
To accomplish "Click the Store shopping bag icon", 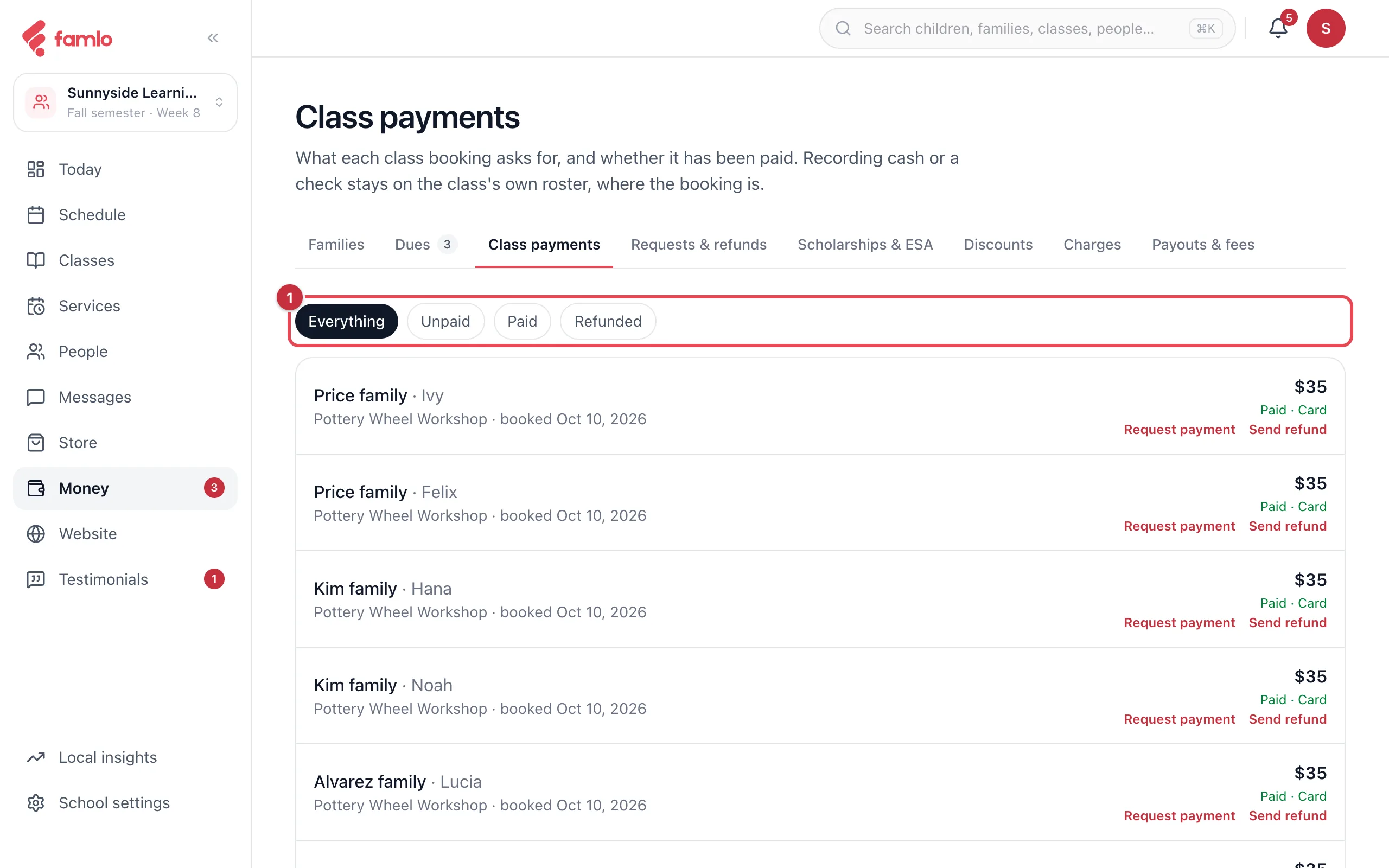I will point(36,443).
